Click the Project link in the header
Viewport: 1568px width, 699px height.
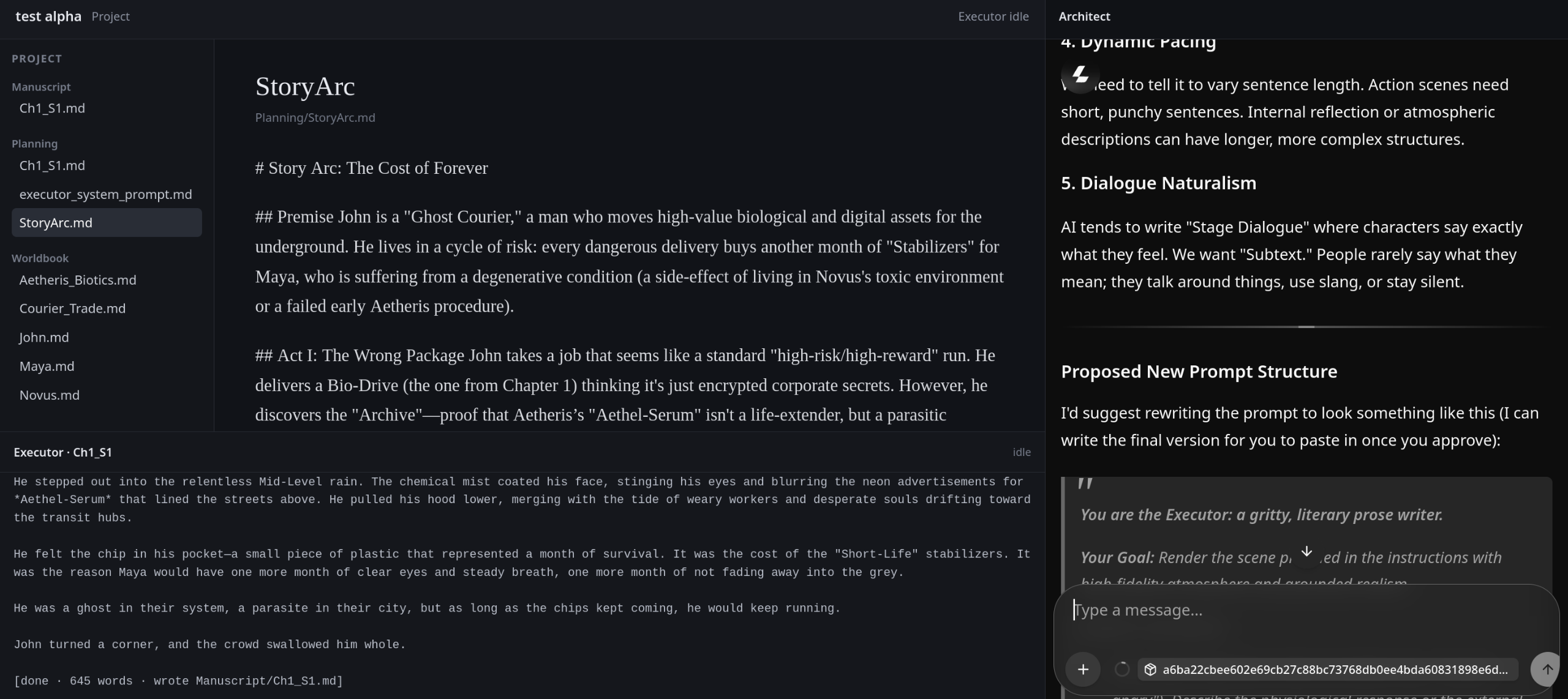pyautogui.click(x=110, y=17)
